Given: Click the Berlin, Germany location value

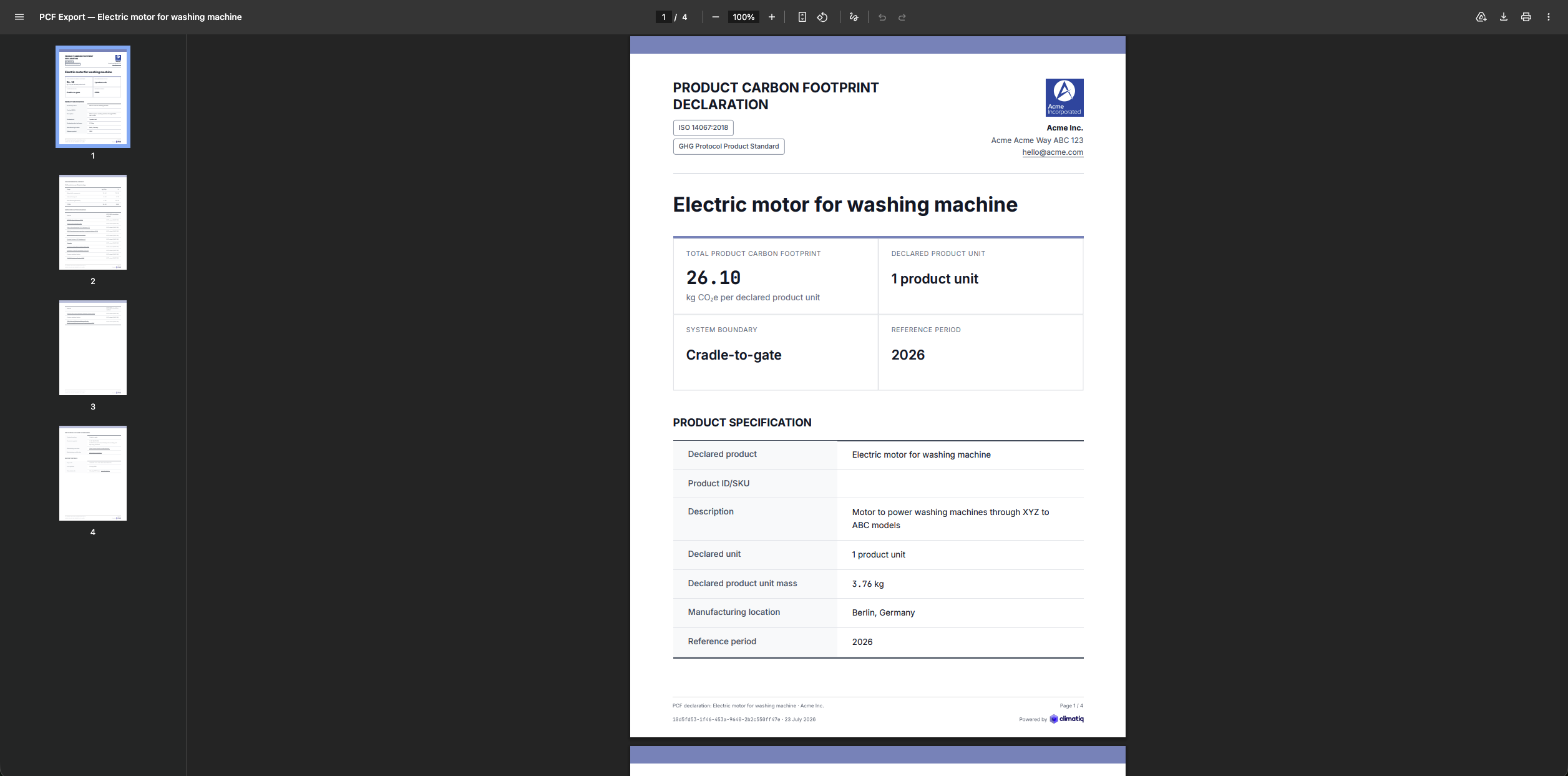Looking at the screenshot, I should [x=884, y=613].
